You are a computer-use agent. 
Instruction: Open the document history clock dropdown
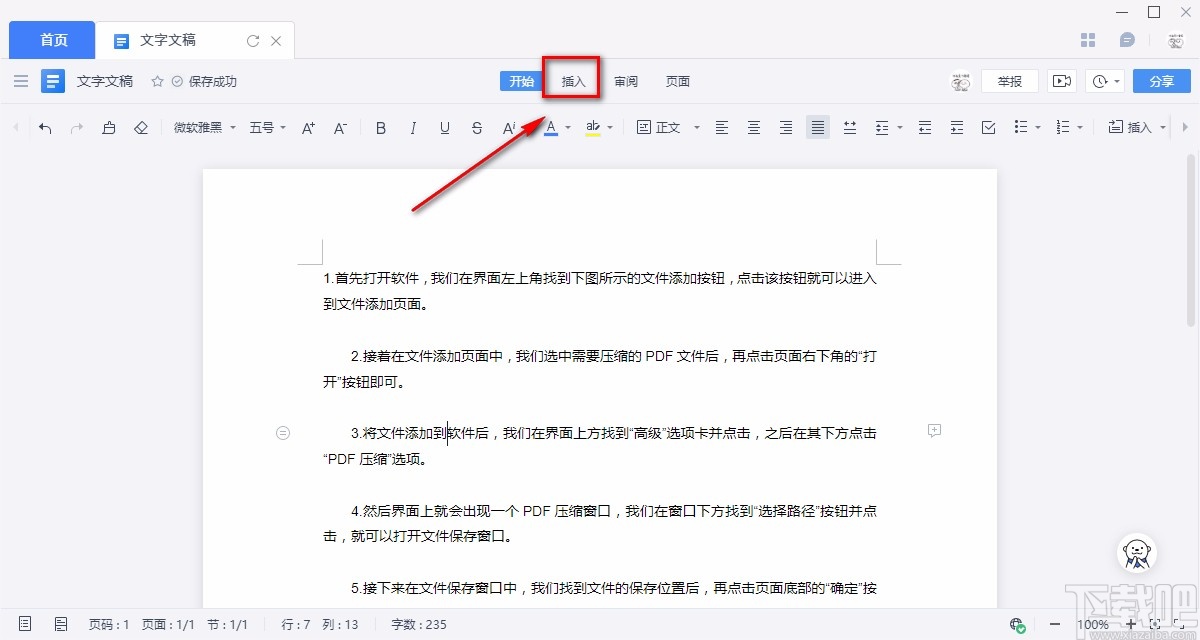(1104, 80)
